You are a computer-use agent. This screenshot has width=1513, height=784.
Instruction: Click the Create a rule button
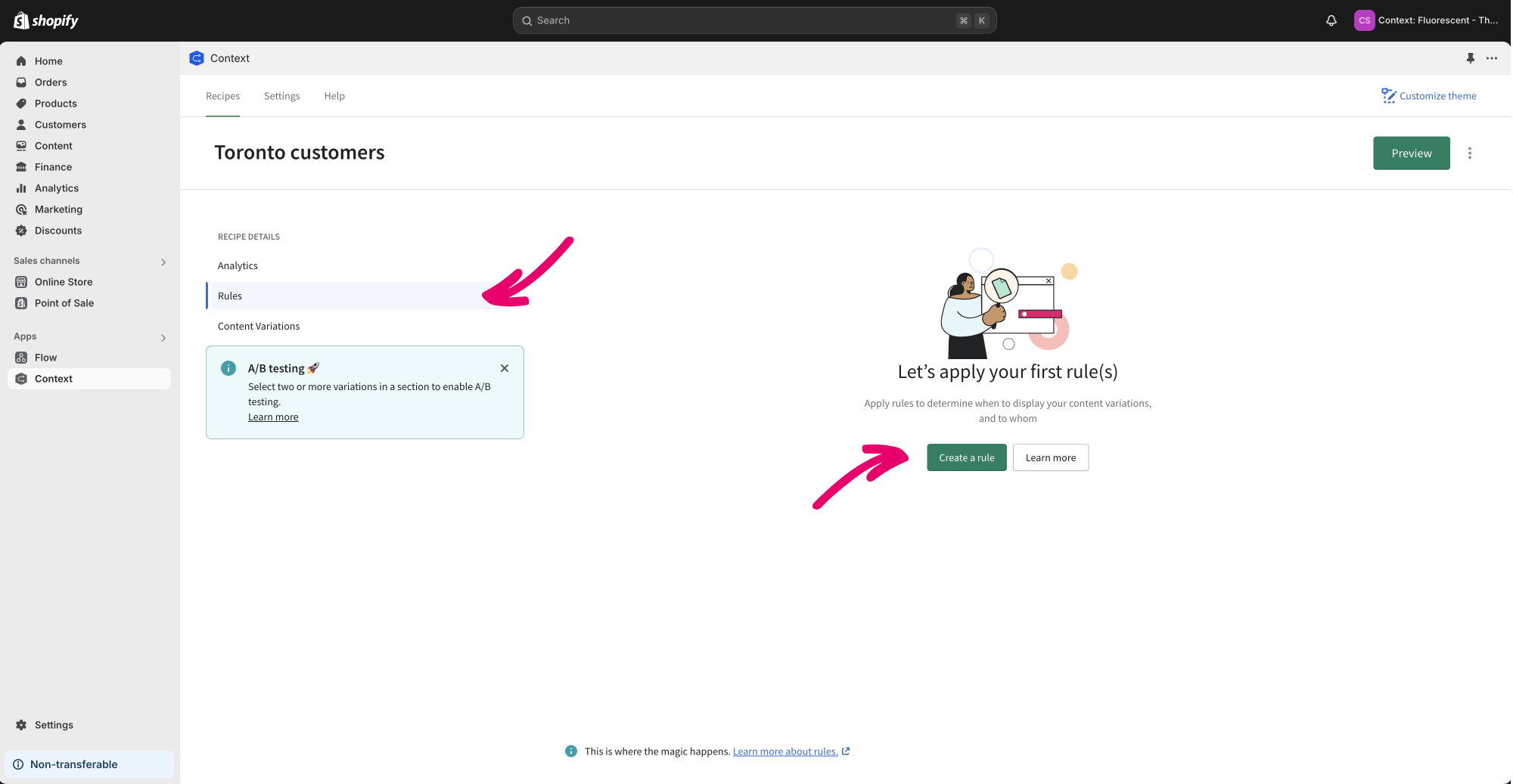(x=966, y=457)
